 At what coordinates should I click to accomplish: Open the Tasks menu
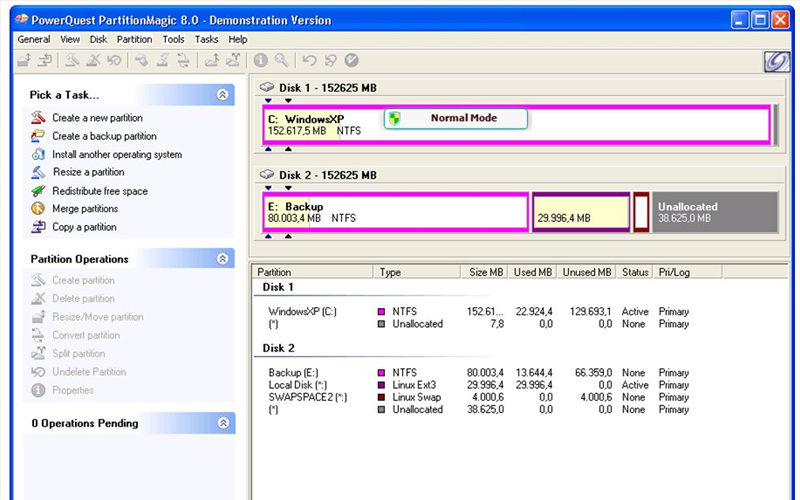[207, 39]
